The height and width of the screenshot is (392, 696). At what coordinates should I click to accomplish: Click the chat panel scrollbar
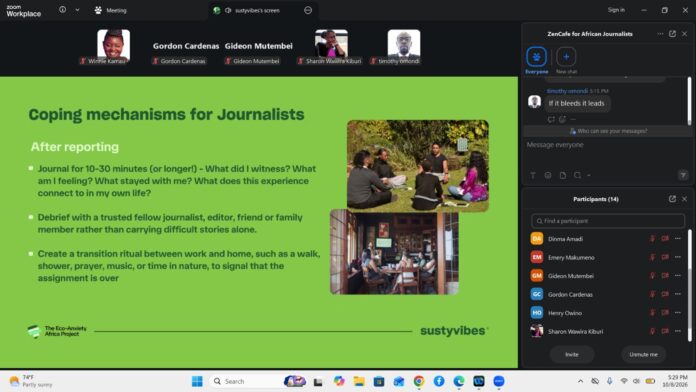coord(689,101)
